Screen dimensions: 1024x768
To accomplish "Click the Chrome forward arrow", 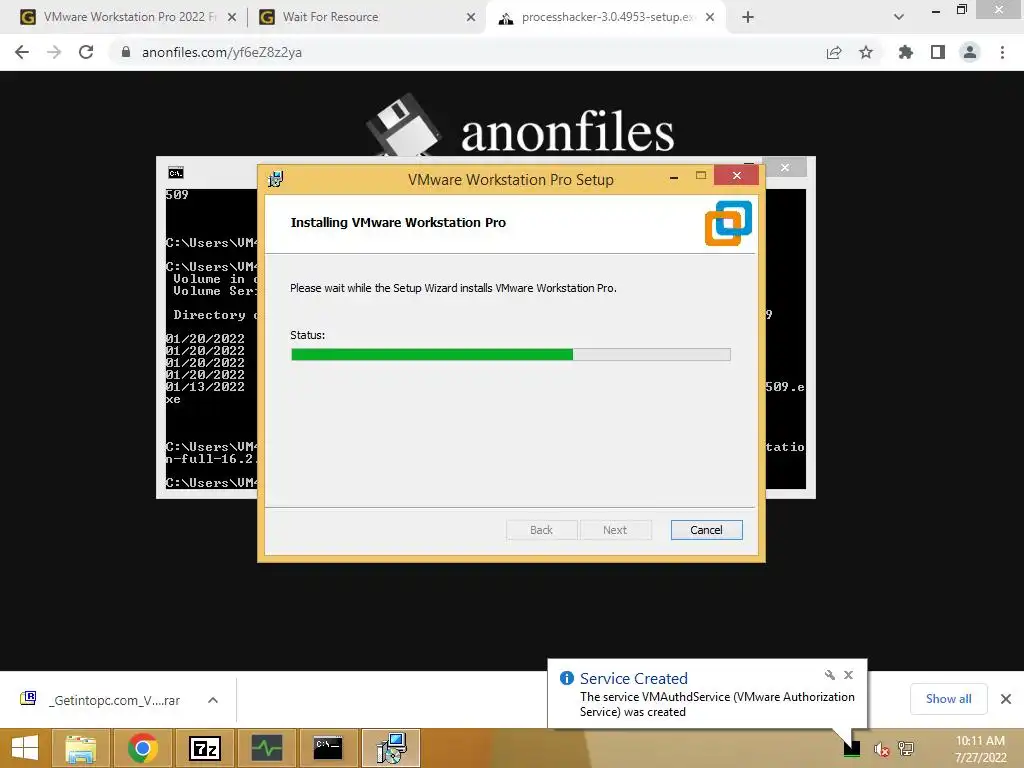I will pos(54,52).
